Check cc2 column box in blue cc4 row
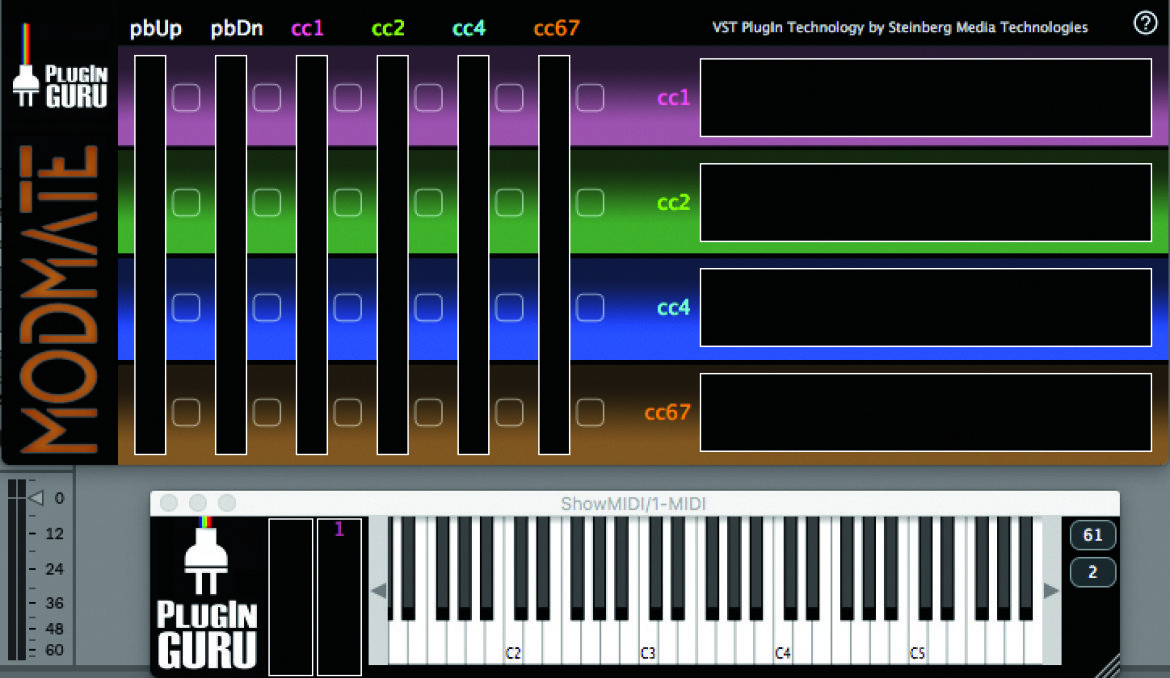Image resolution: width=1170 pixels, height=678 pixels. 428,307
